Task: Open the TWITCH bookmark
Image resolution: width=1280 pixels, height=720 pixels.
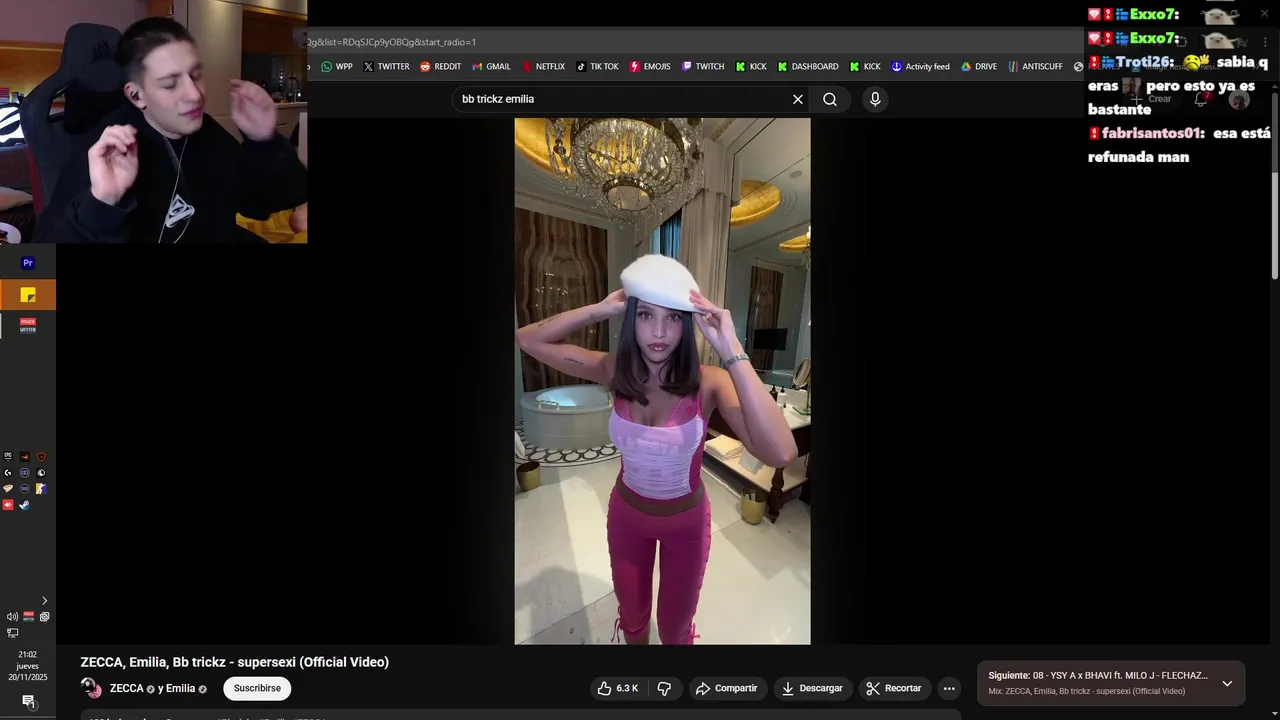Action: 703,67
